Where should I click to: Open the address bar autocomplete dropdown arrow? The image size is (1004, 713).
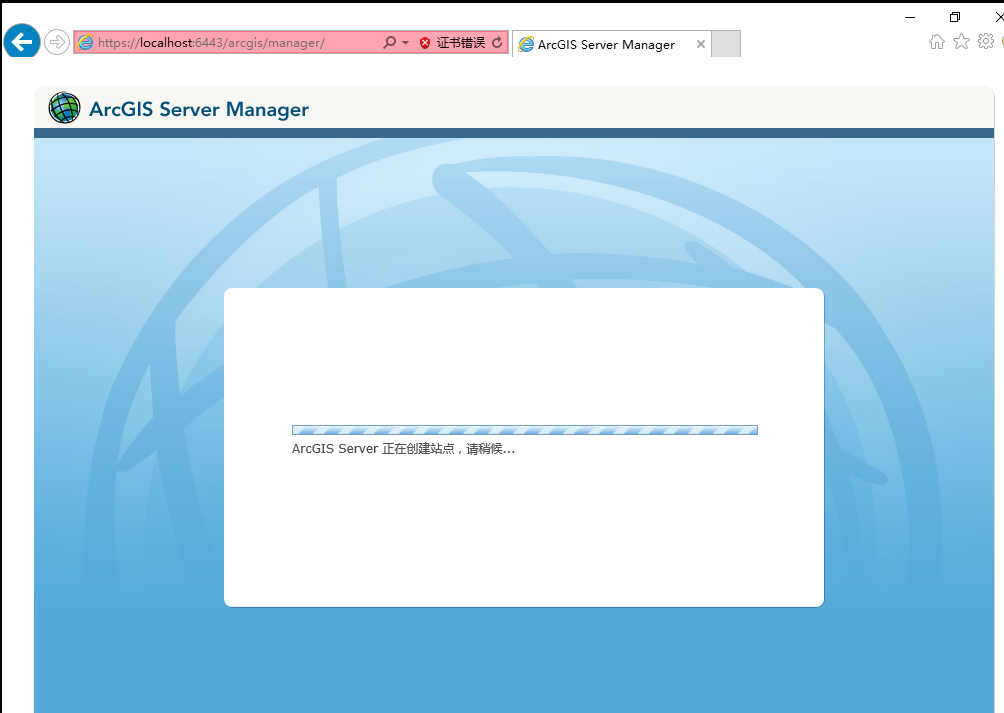click(405, 43)
